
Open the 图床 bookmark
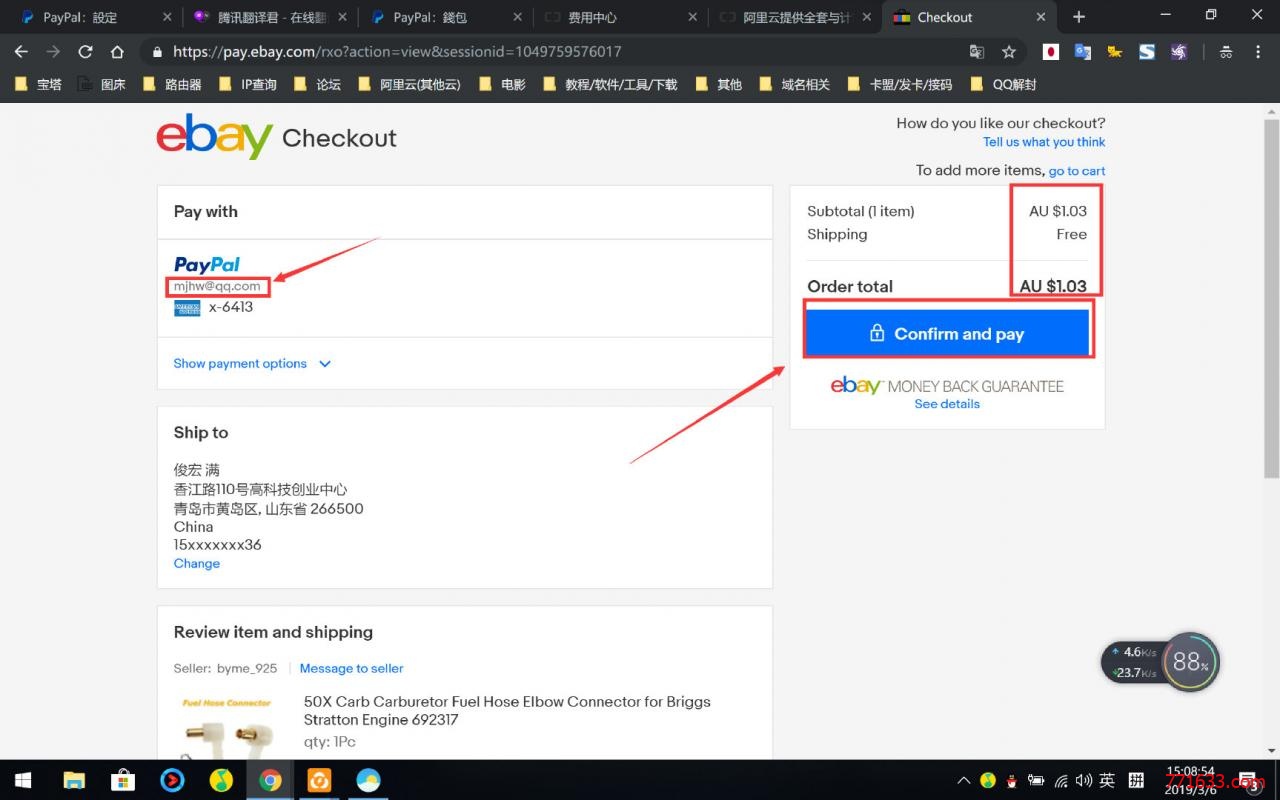pyautogui.click(x=101, y=85)
